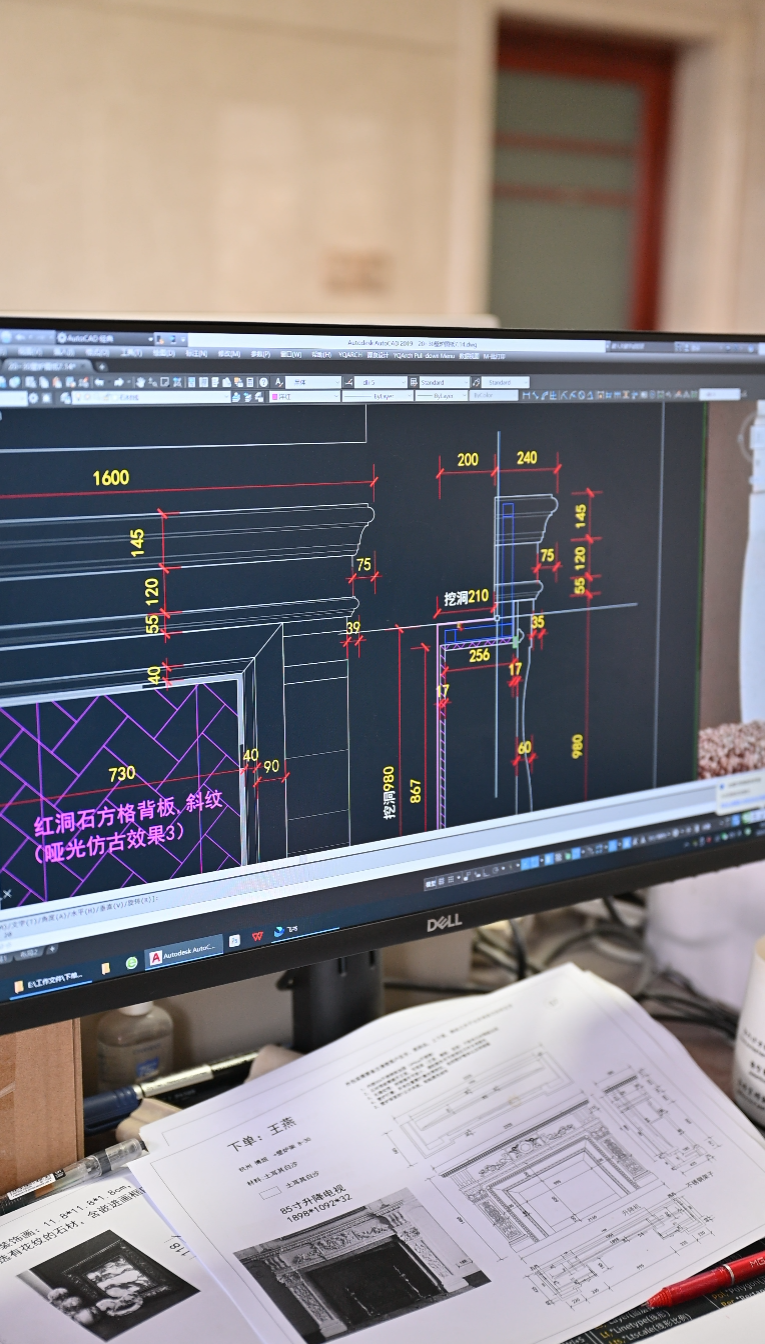Click the title bar search input field

pos(641,346)
